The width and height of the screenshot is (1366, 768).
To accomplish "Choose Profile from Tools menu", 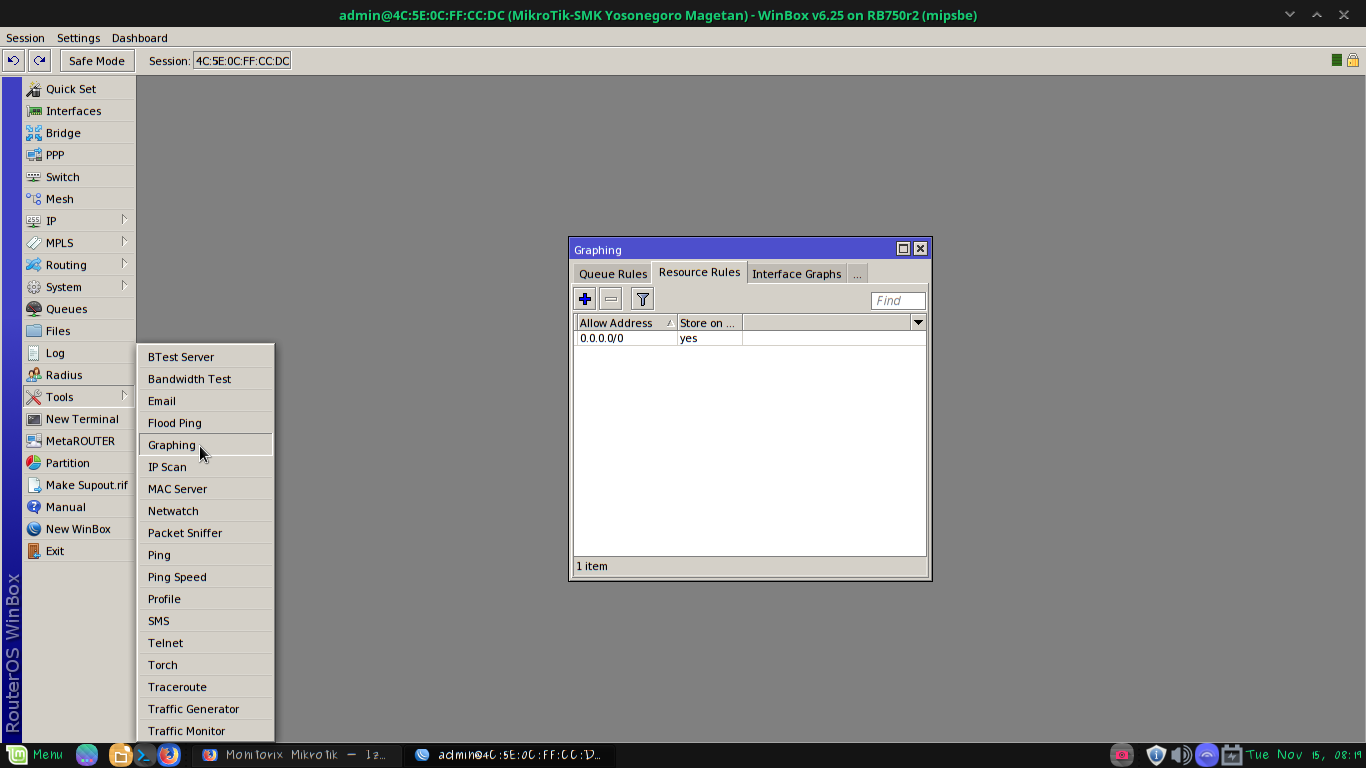I will coord(205,599).
